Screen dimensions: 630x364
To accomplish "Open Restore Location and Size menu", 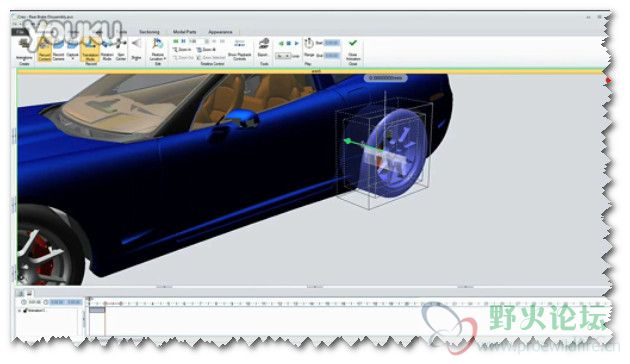I will (158, 51).
